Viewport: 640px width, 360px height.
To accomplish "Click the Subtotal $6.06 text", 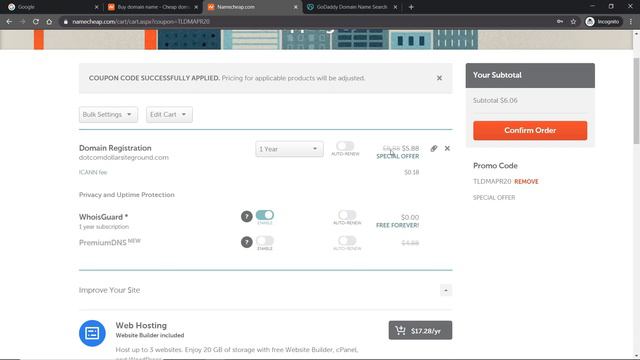I will pos(495,100).
